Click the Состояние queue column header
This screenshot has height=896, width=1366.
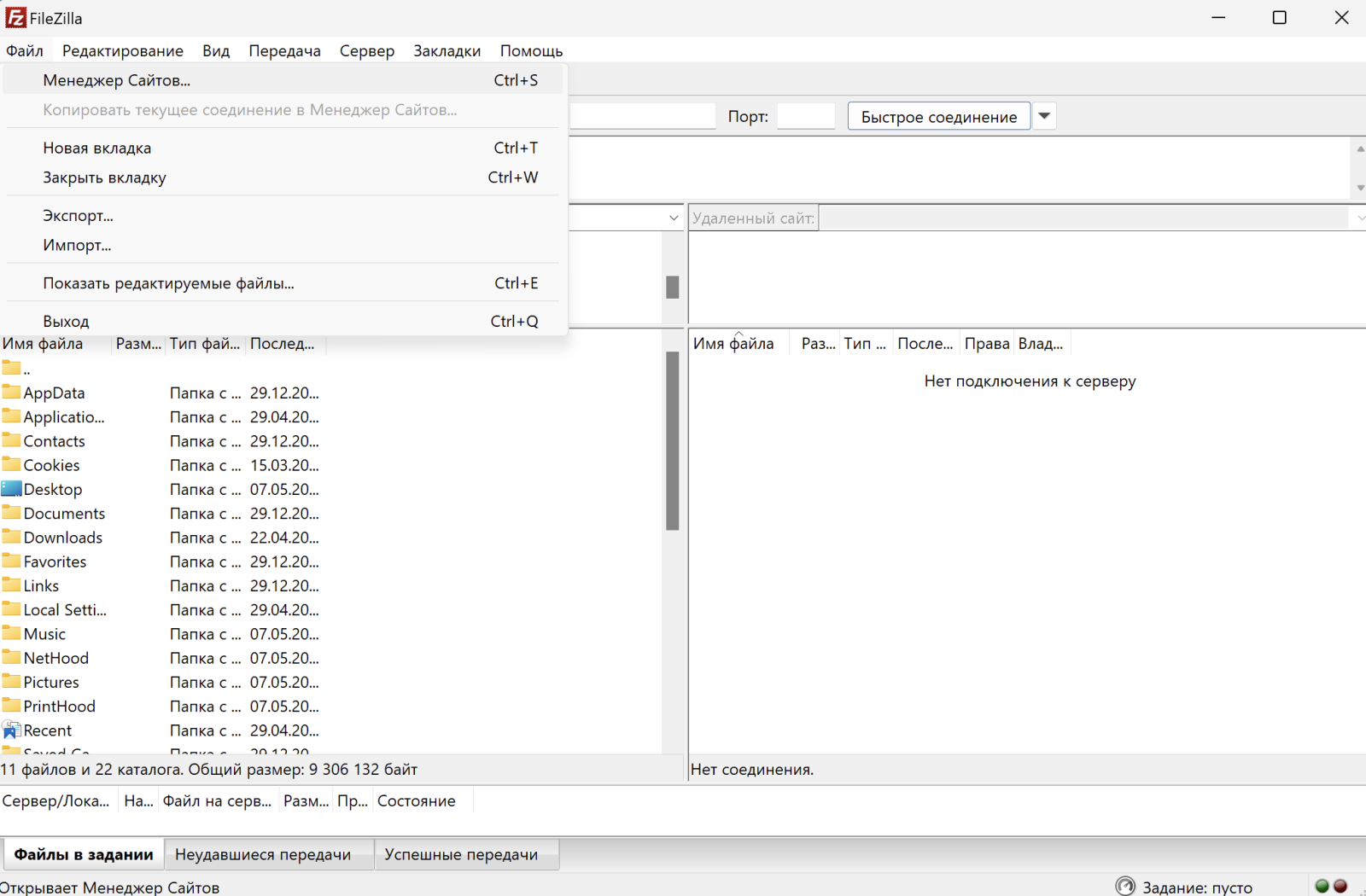422,801
